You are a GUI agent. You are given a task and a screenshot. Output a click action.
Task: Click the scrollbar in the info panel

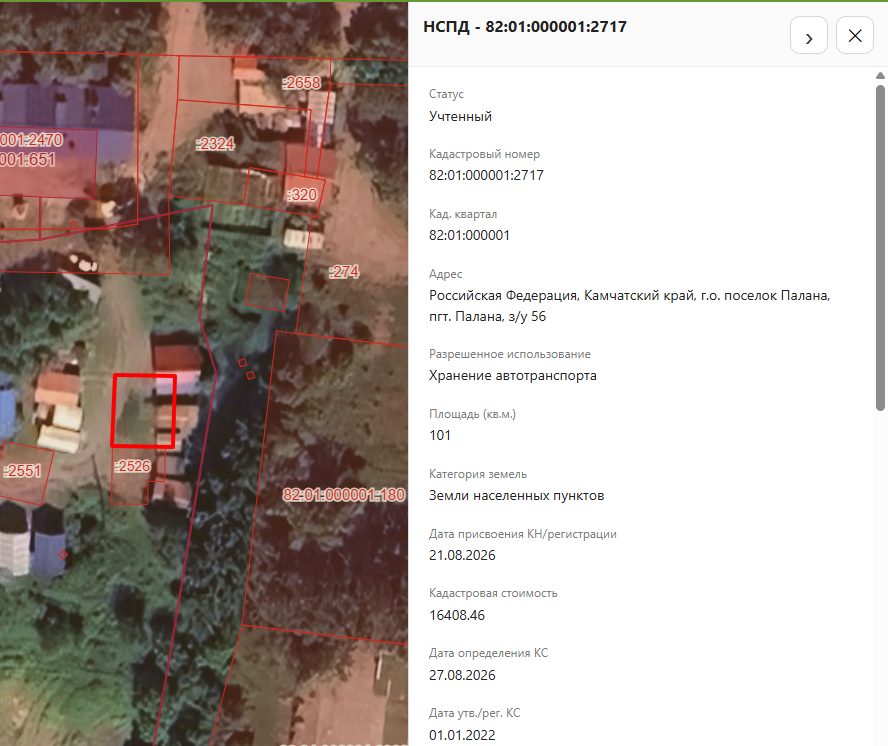point(880,248)
